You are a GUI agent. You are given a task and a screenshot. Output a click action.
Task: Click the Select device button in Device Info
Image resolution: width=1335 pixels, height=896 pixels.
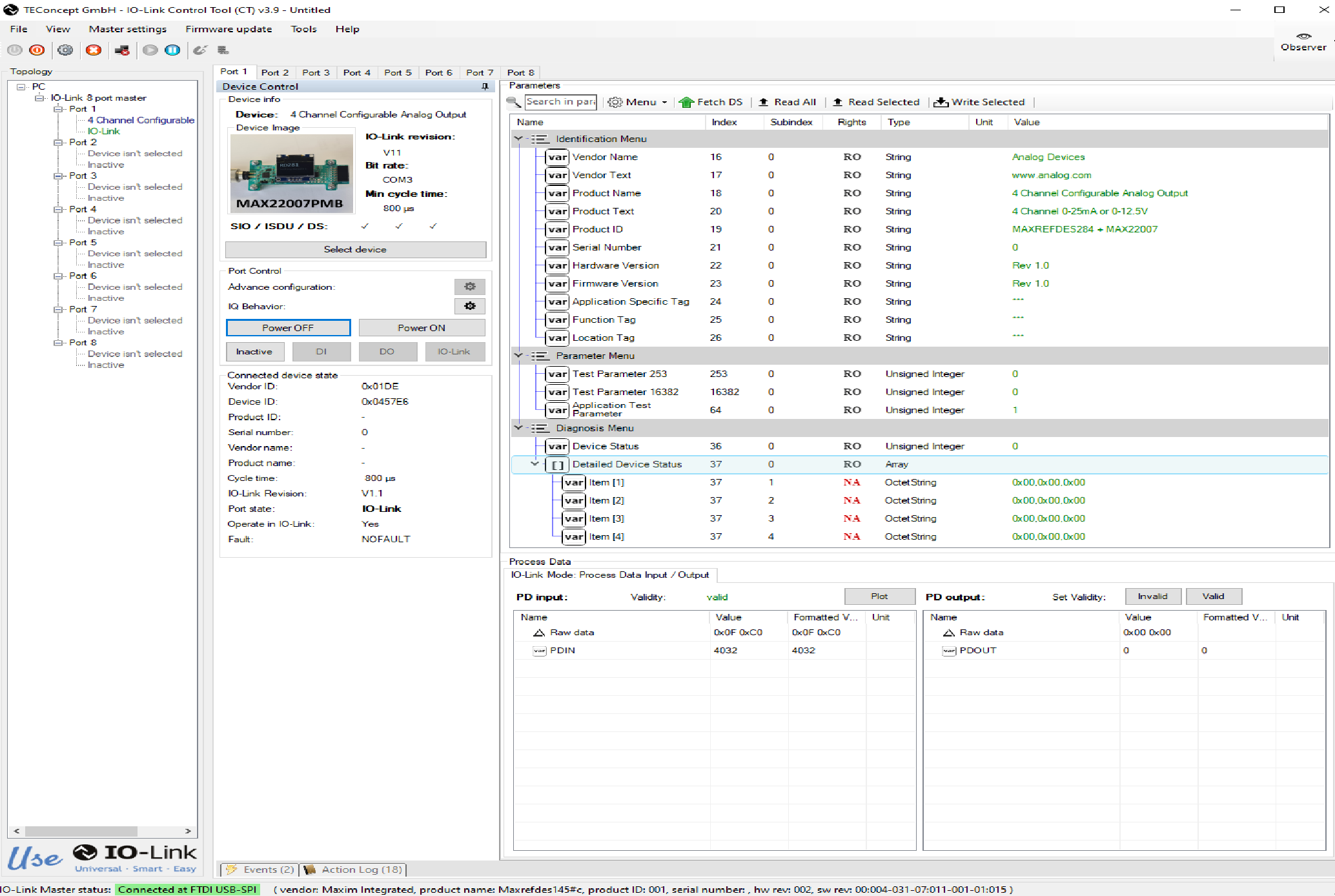click(354, 249)
